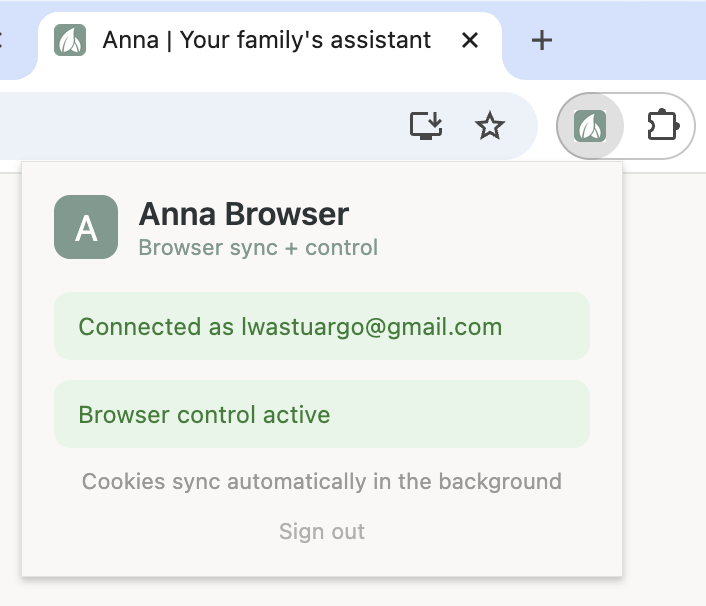Click the green 'A' avatar logo in popup
Image resolution: width=706 pixels, height=606 pixels.
click(x=86, y=227)
